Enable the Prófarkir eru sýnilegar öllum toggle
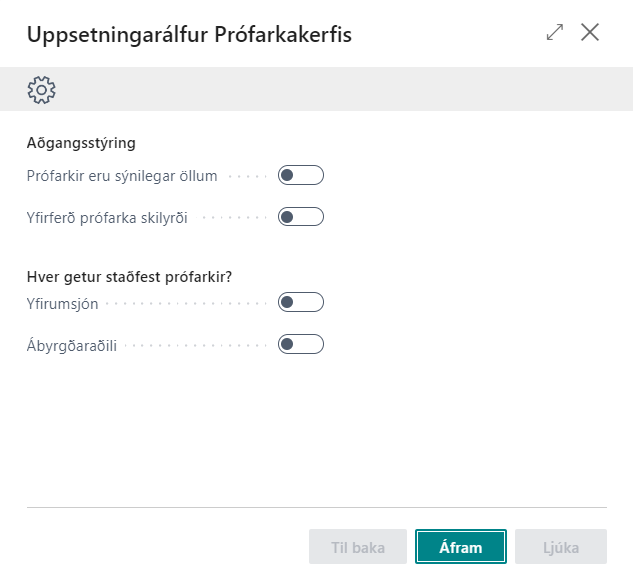 (301, 176)
